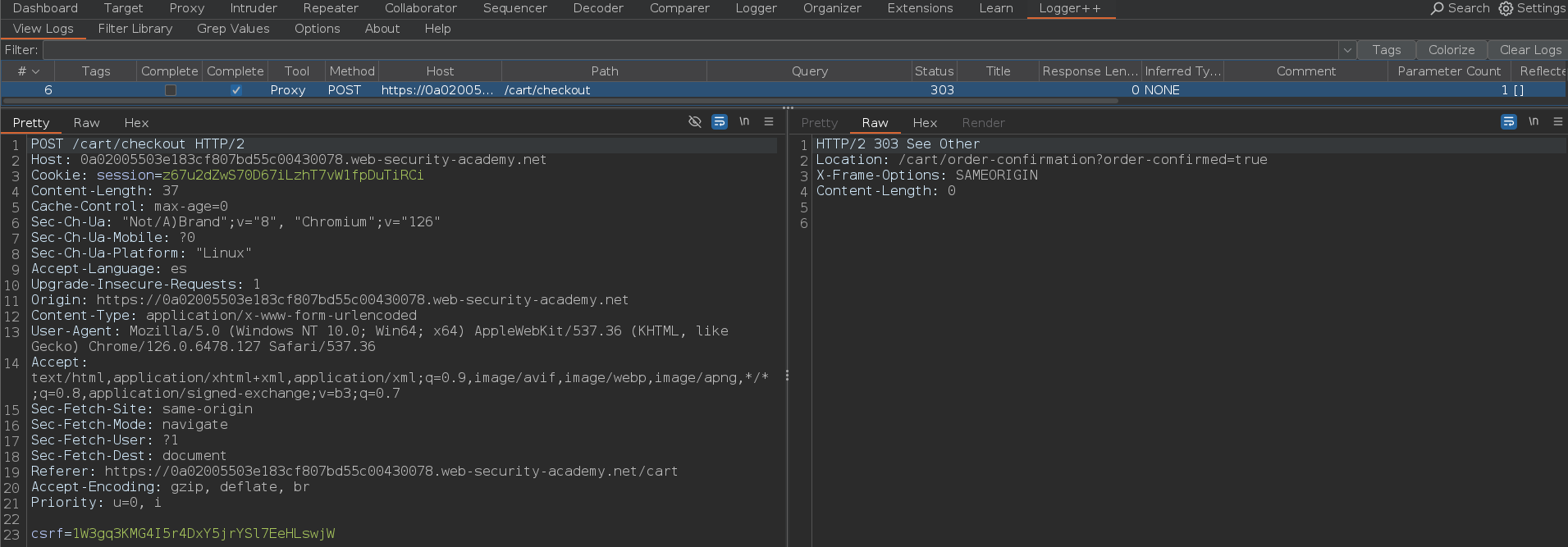Open the Comparer tab
The image size is (1568, 547).
pos(679,8)
